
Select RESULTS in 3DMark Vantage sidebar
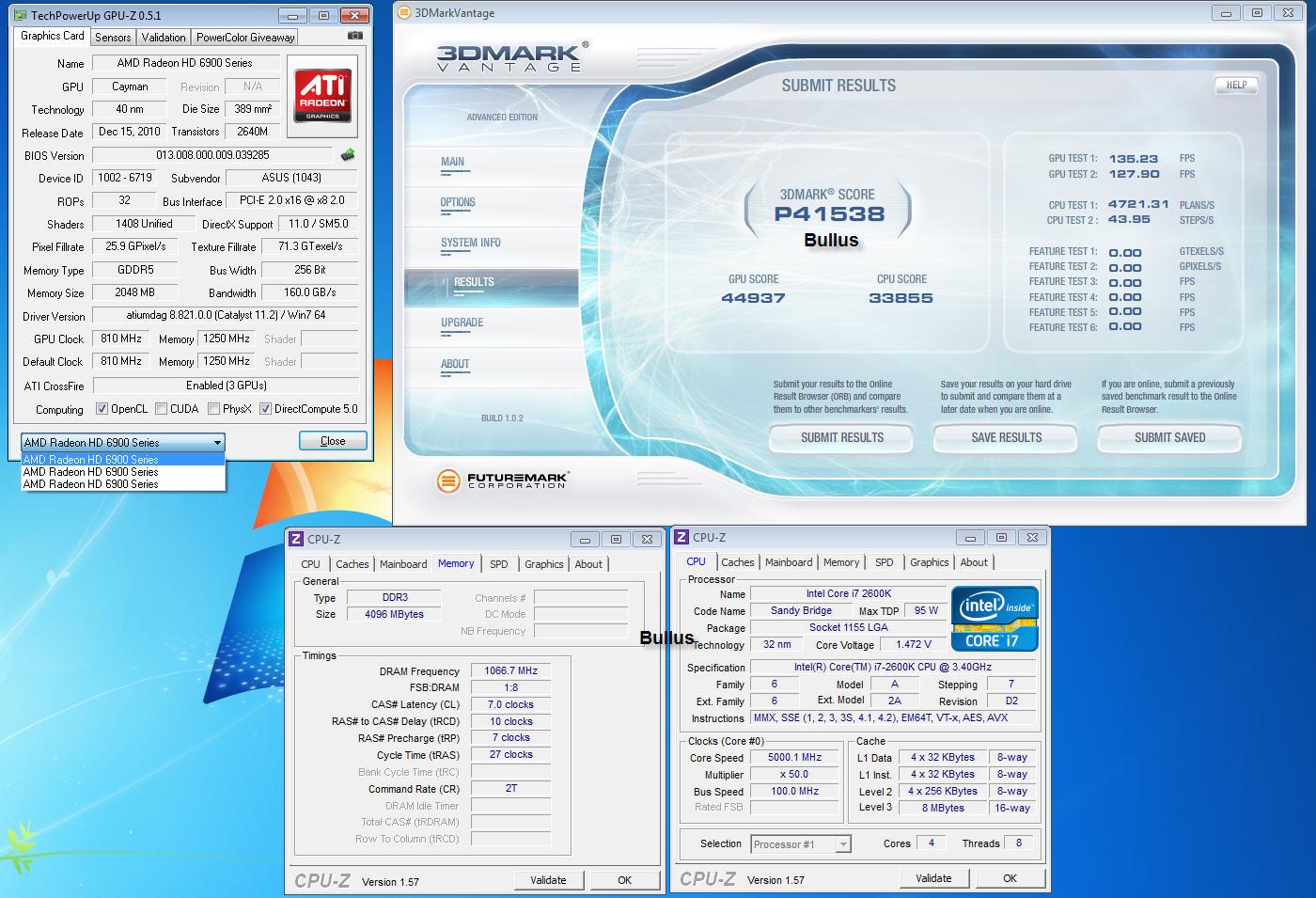[492, 286]
